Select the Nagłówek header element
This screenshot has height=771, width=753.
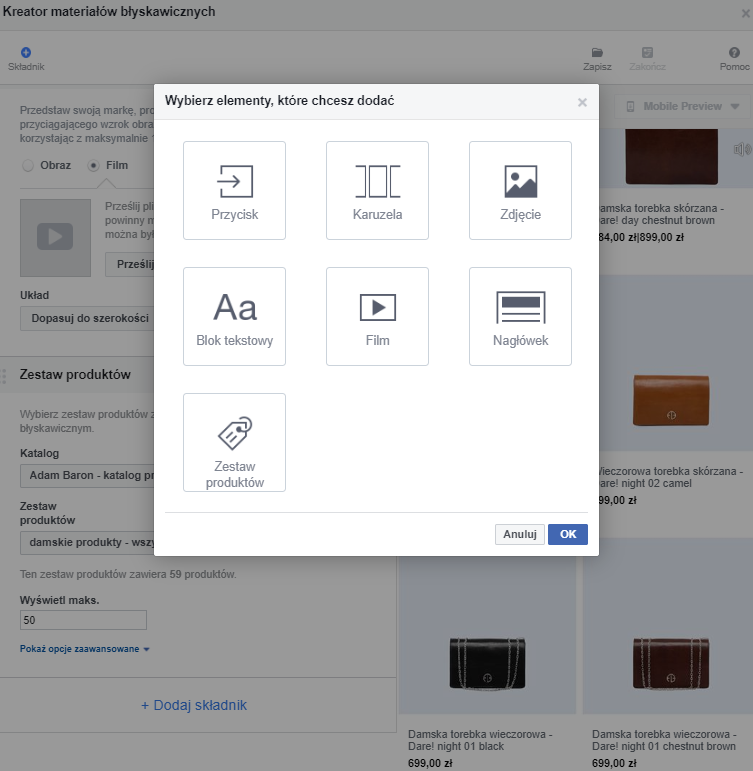tap(520, 316)
